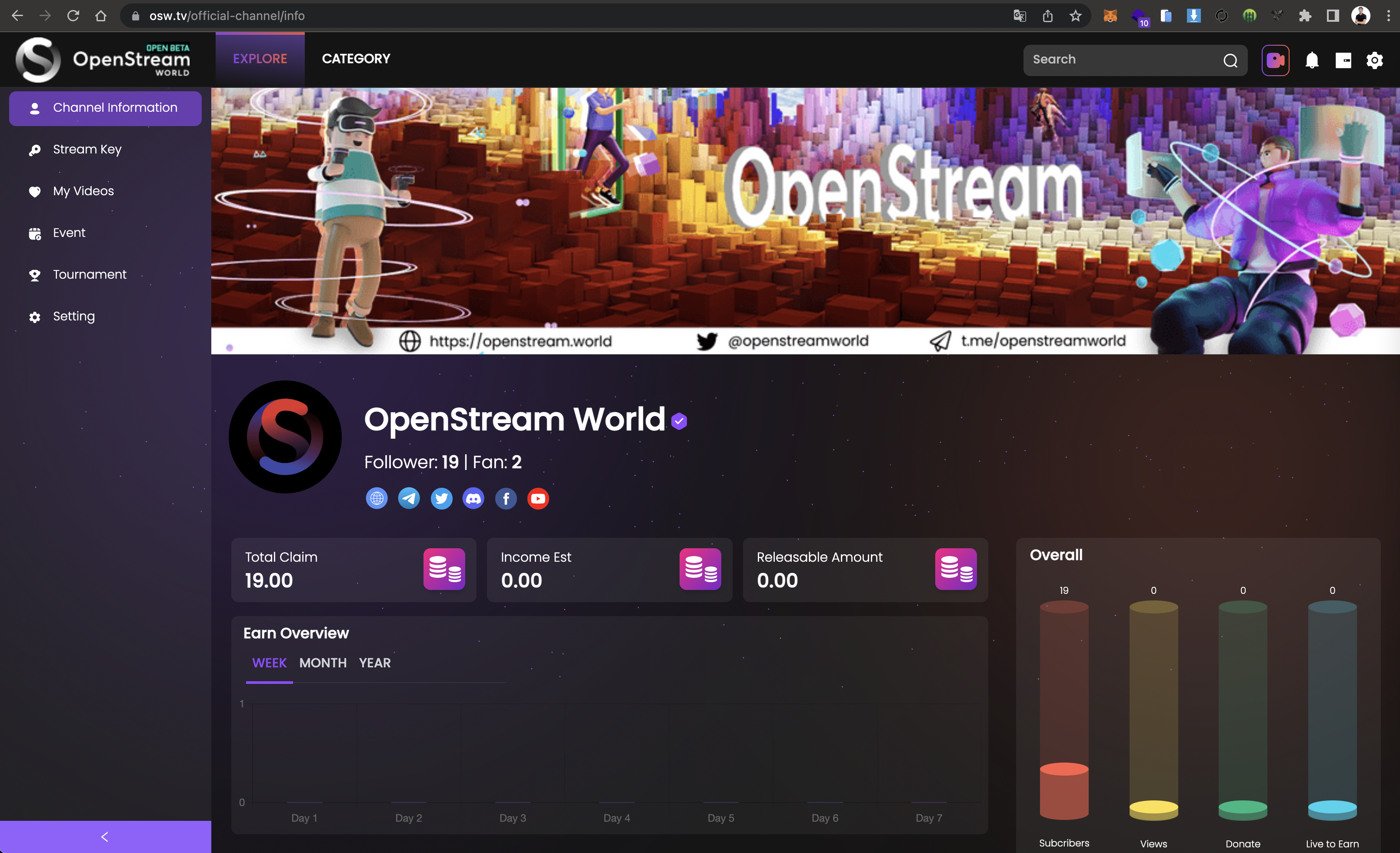The width and height of the screenshot is (1400, 853).
Task: Click the Live to Earn bar
Action: pos(1332,710)
